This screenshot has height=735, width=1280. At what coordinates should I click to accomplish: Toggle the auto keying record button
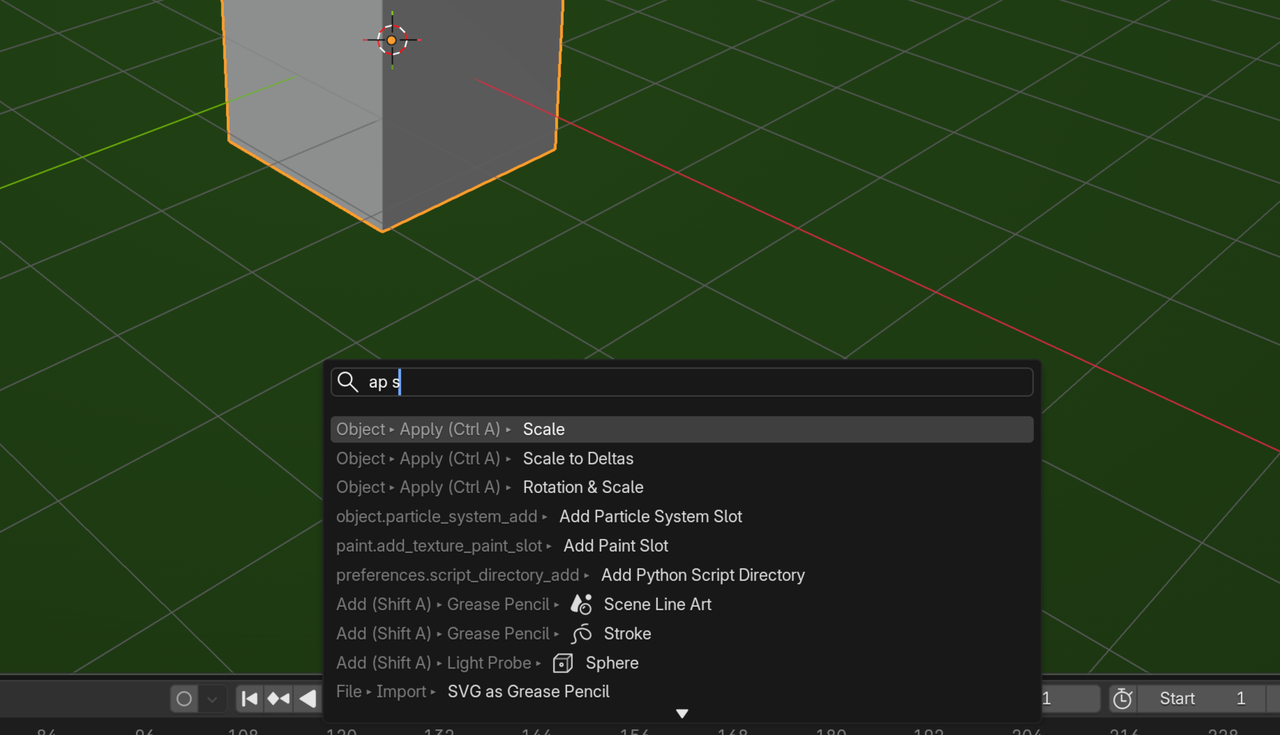(184, 699)
